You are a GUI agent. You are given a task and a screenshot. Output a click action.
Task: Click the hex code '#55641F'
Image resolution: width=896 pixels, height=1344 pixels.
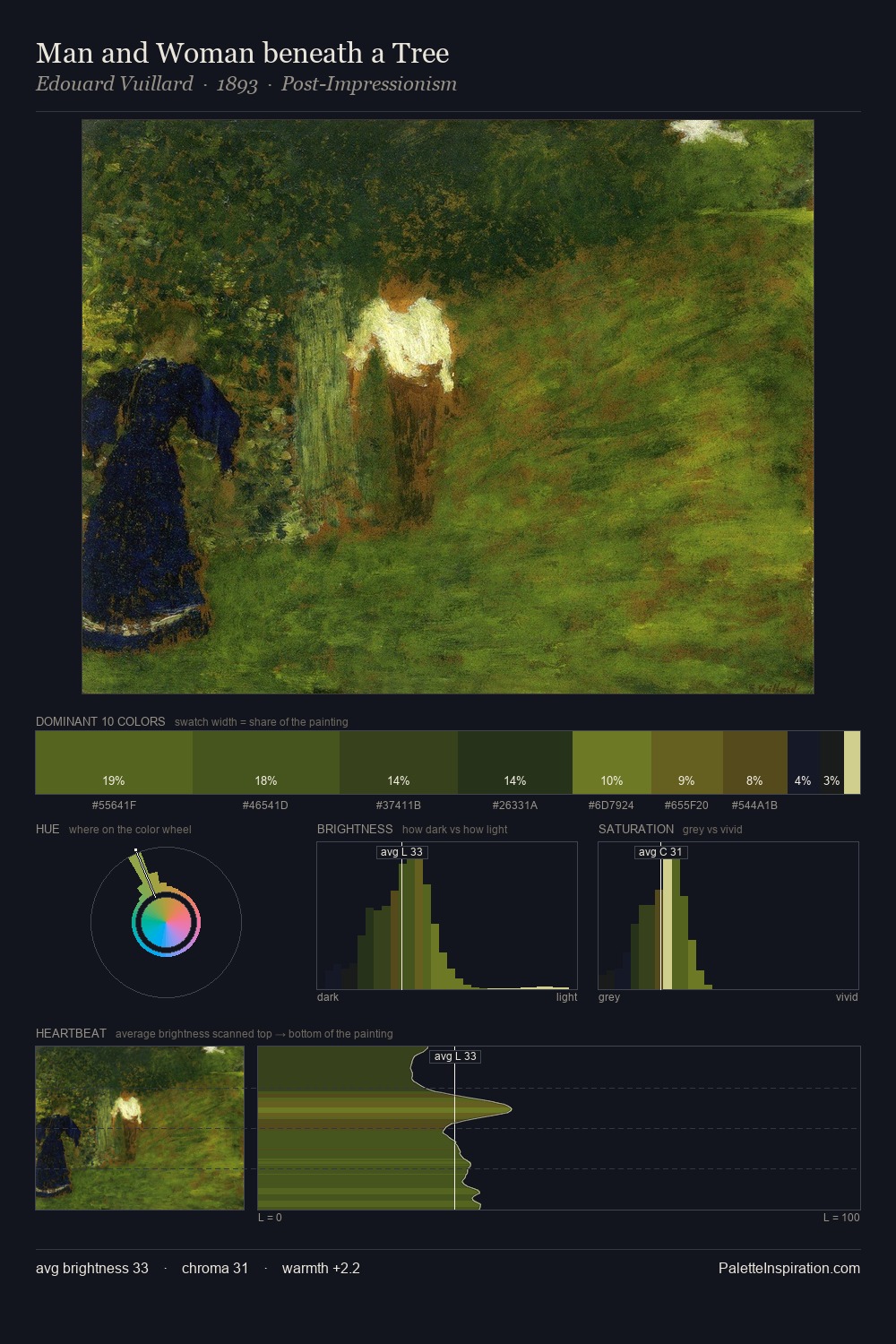click(114, 806)
